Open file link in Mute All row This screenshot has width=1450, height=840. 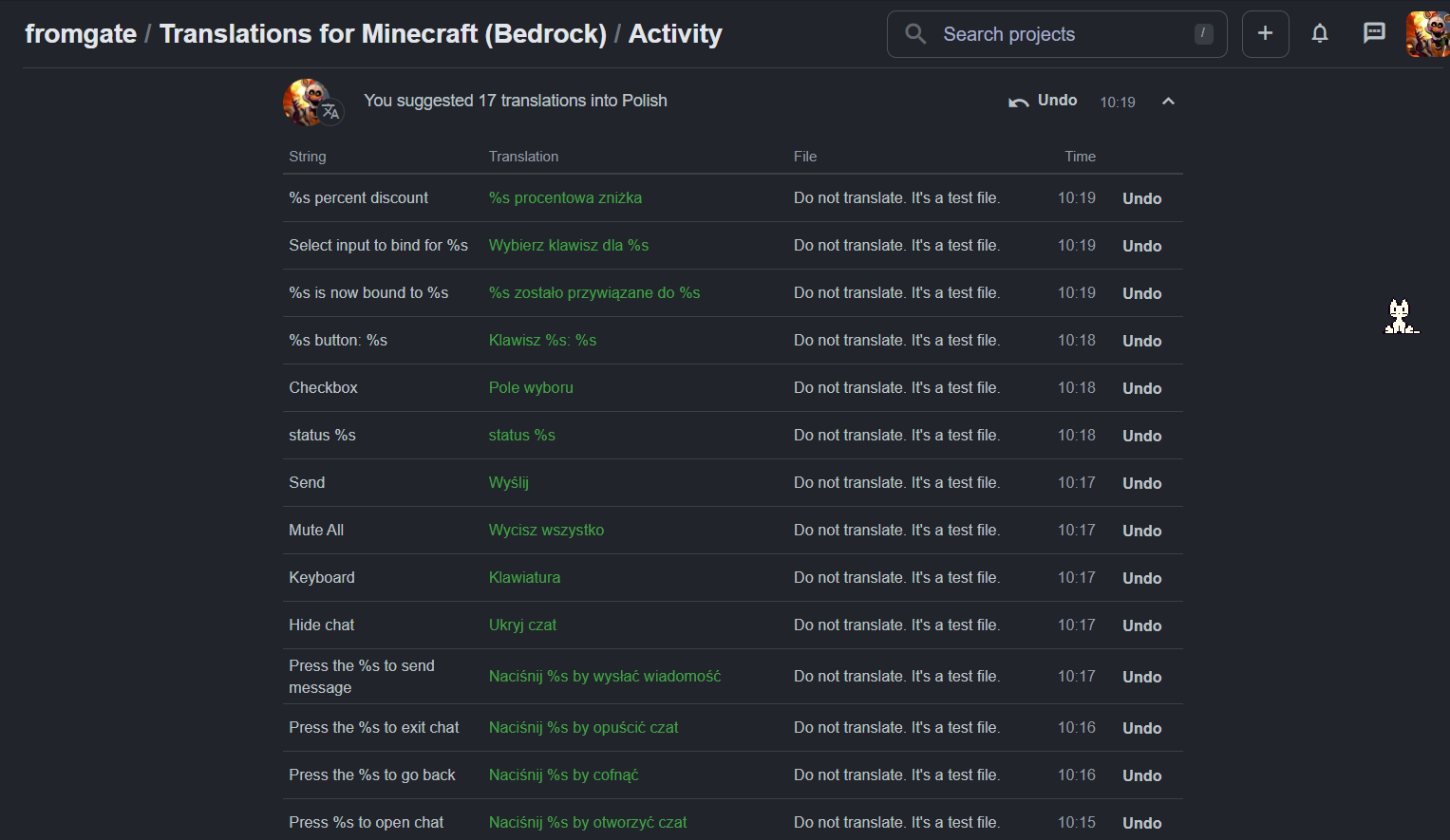[x=896, y=530]
